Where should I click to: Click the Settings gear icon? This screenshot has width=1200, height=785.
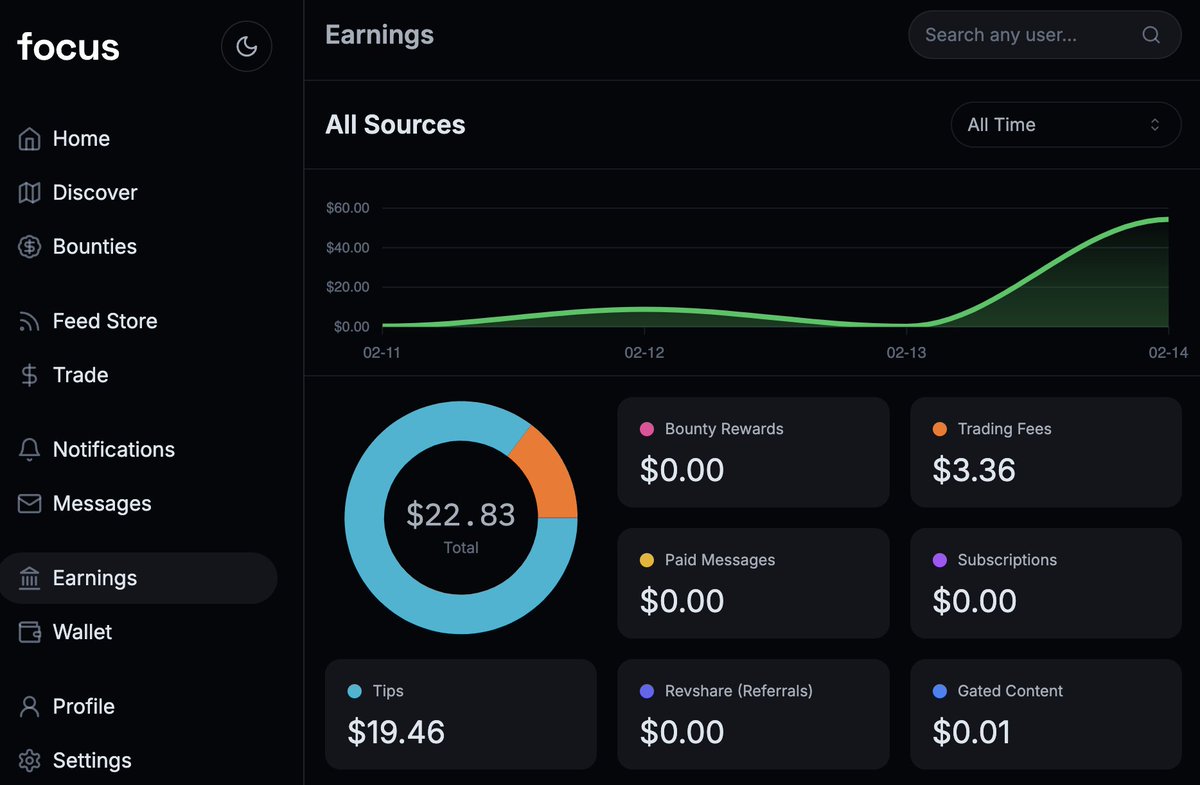[x=30, y=760]
